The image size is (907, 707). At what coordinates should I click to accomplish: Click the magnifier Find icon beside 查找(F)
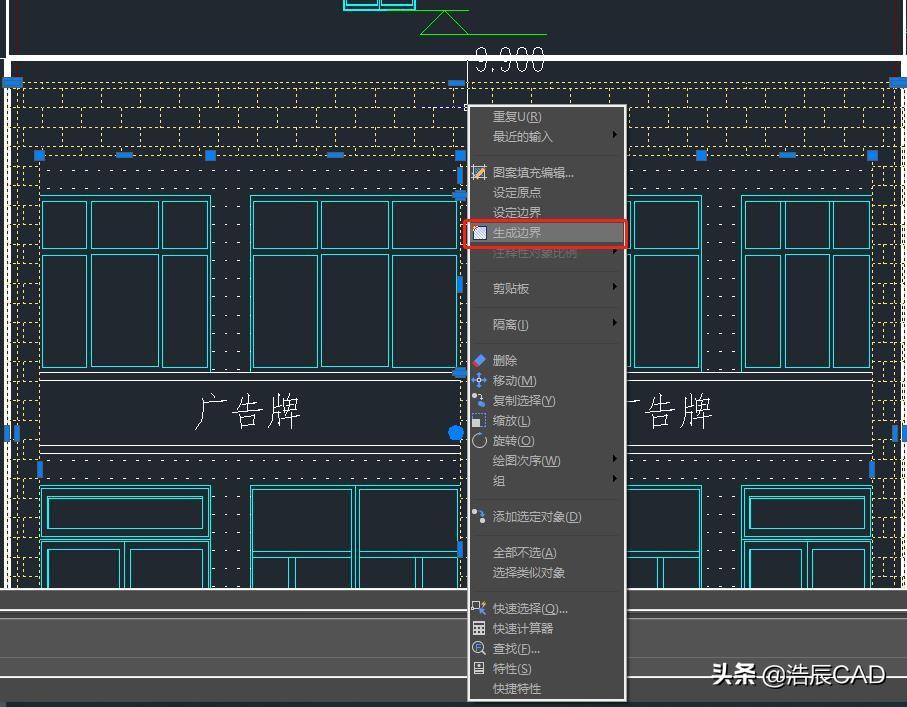(478, 647)
